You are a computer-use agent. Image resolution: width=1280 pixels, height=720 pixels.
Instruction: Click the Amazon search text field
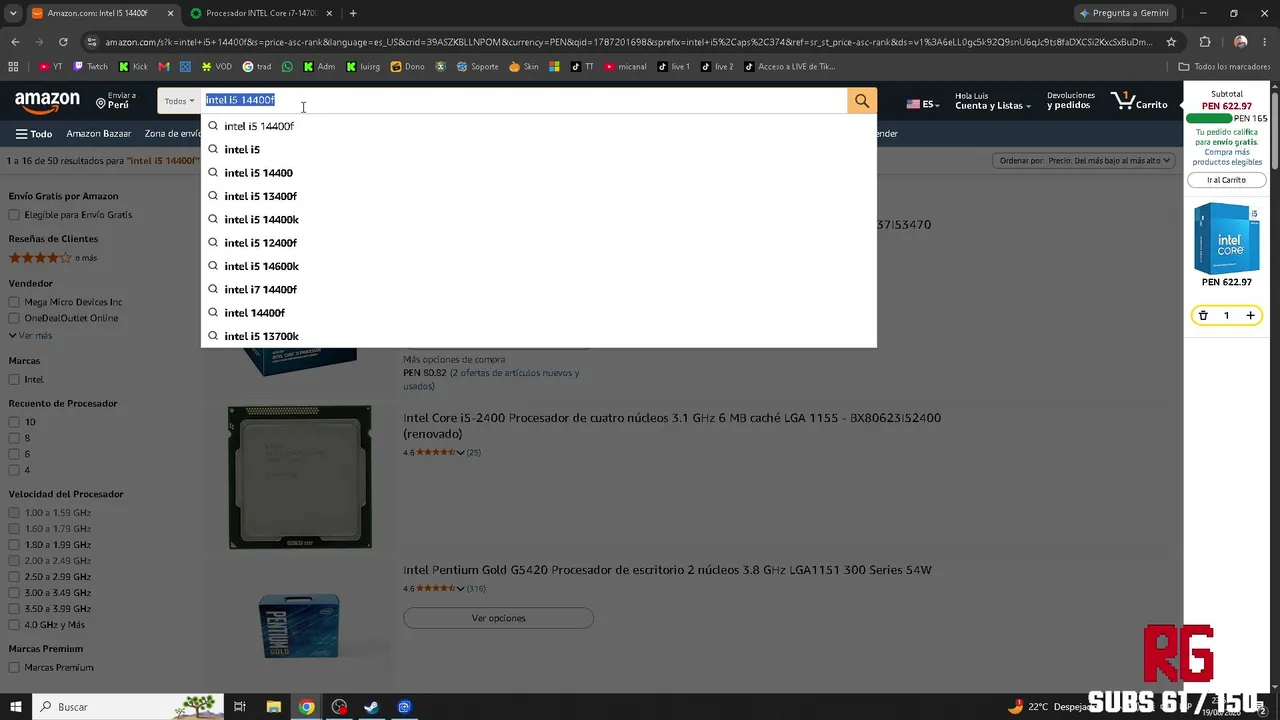point(524,101)
